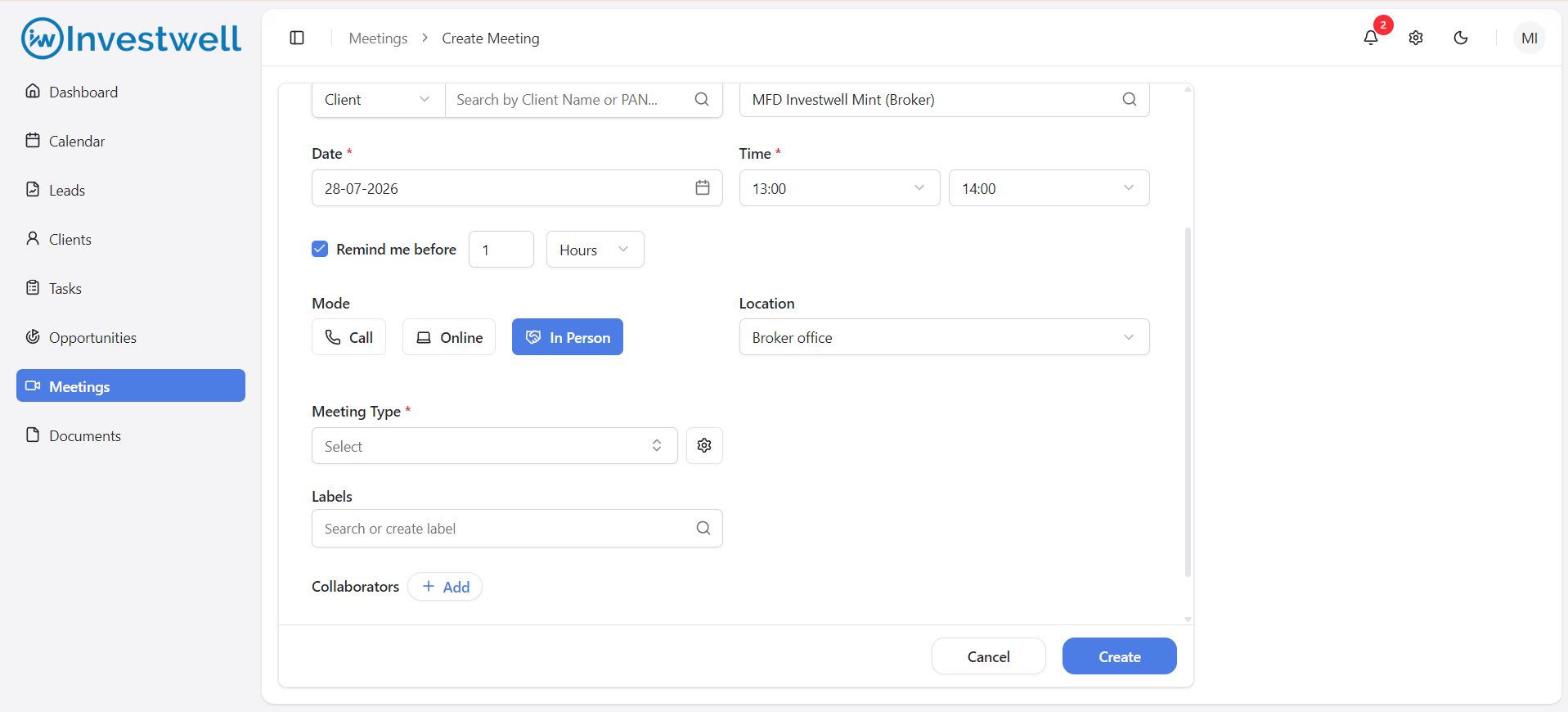Select Online meeting mode
The image size is (1568, 712).
pos(449,336)
